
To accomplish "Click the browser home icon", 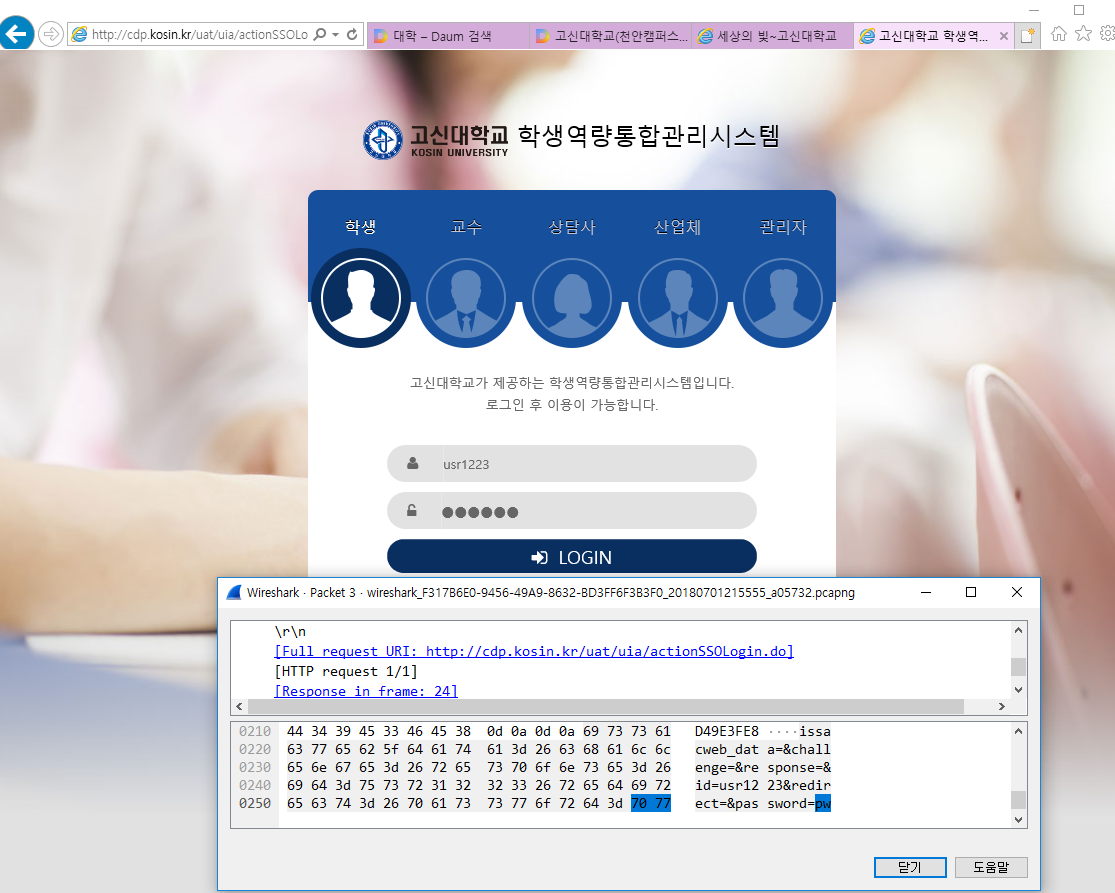I will [1059, 33].
